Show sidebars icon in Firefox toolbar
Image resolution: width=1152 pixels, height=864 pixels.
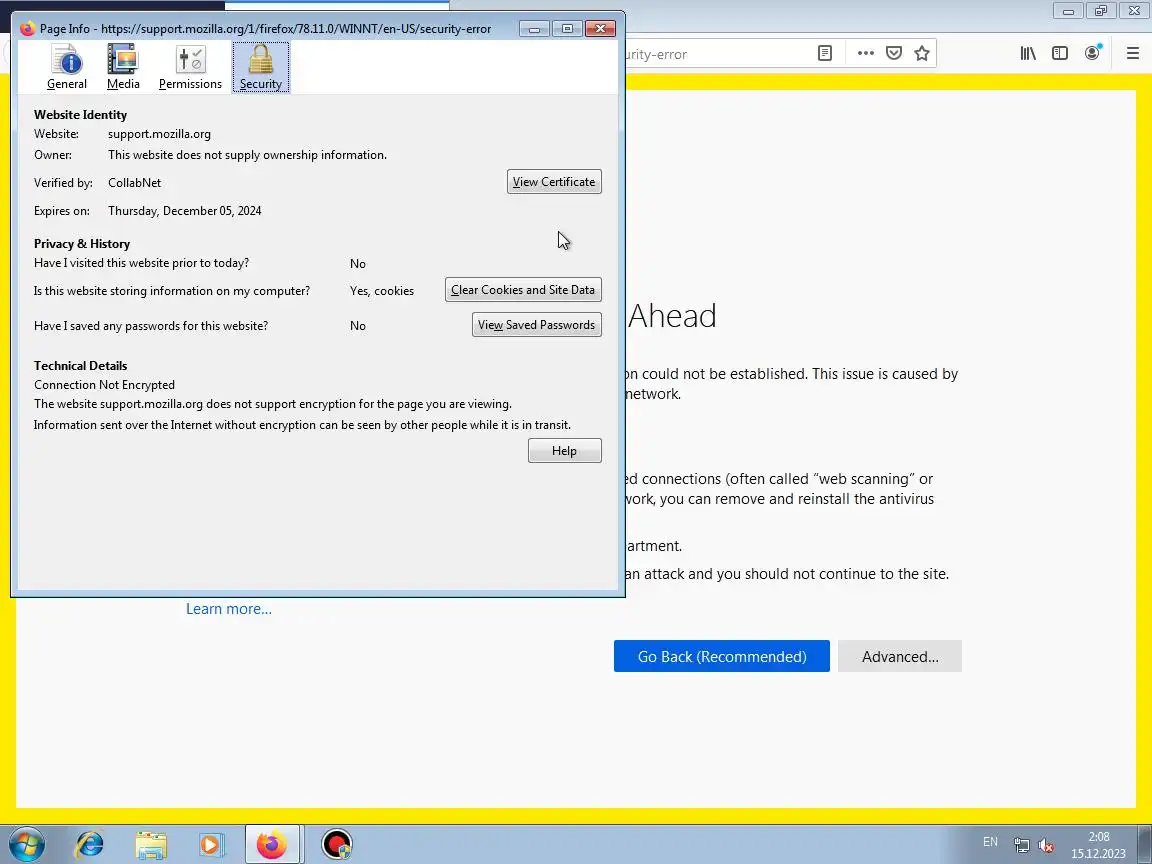pyautogui.click(x=1059, y=53)
